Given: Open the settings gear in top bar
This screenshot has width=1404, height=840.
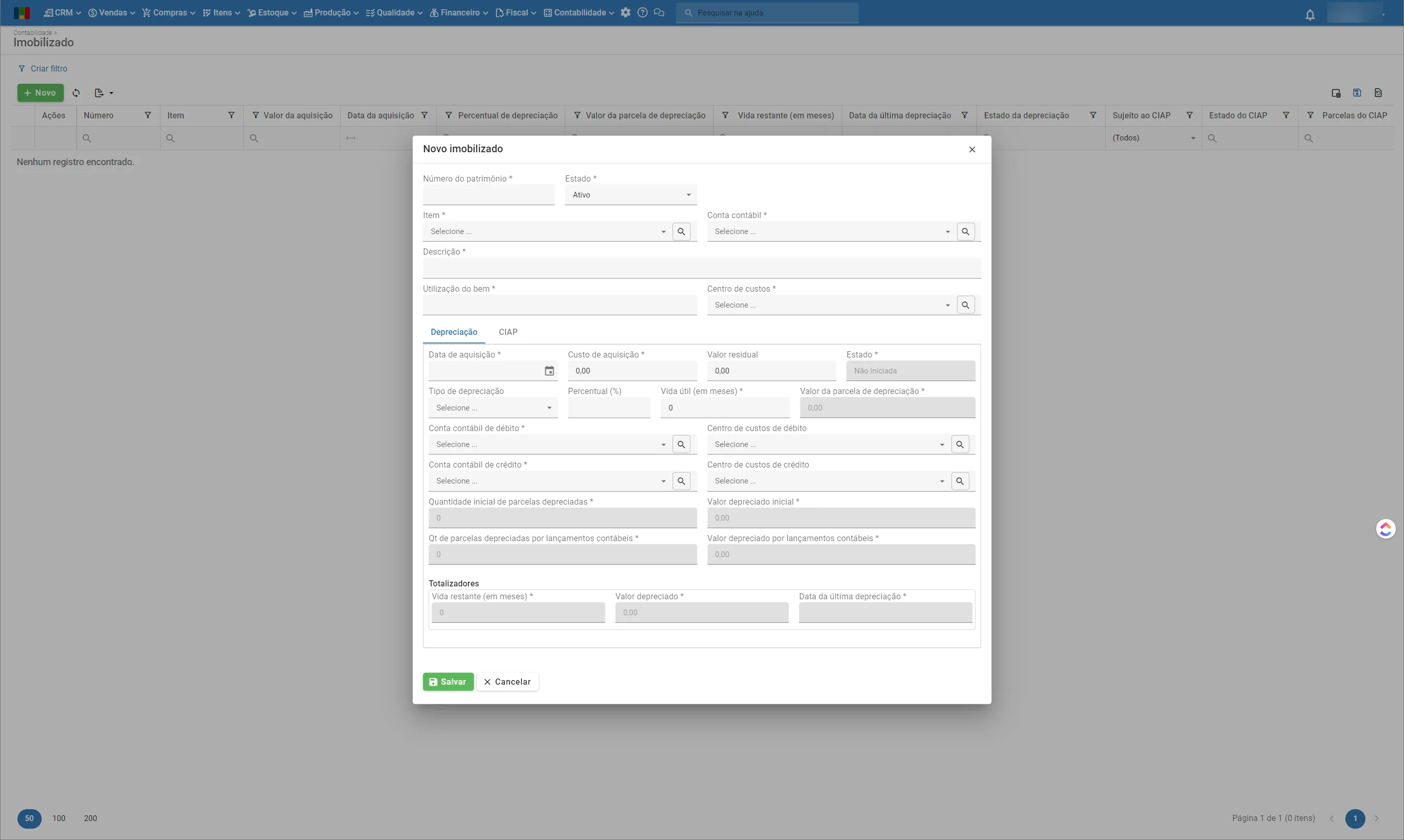Looking at the screenshot, I should [625, 12].
